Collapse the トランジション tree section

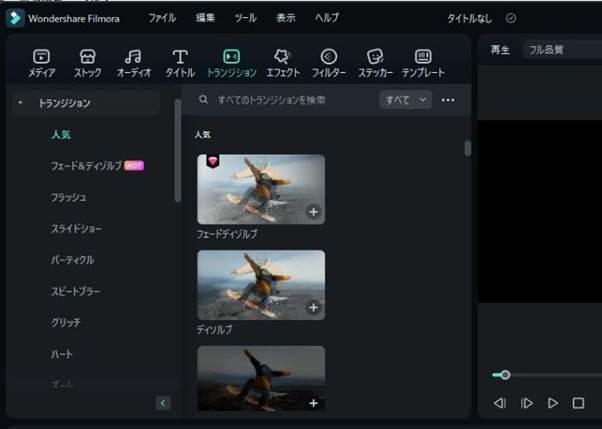click(x=20, y=103)
